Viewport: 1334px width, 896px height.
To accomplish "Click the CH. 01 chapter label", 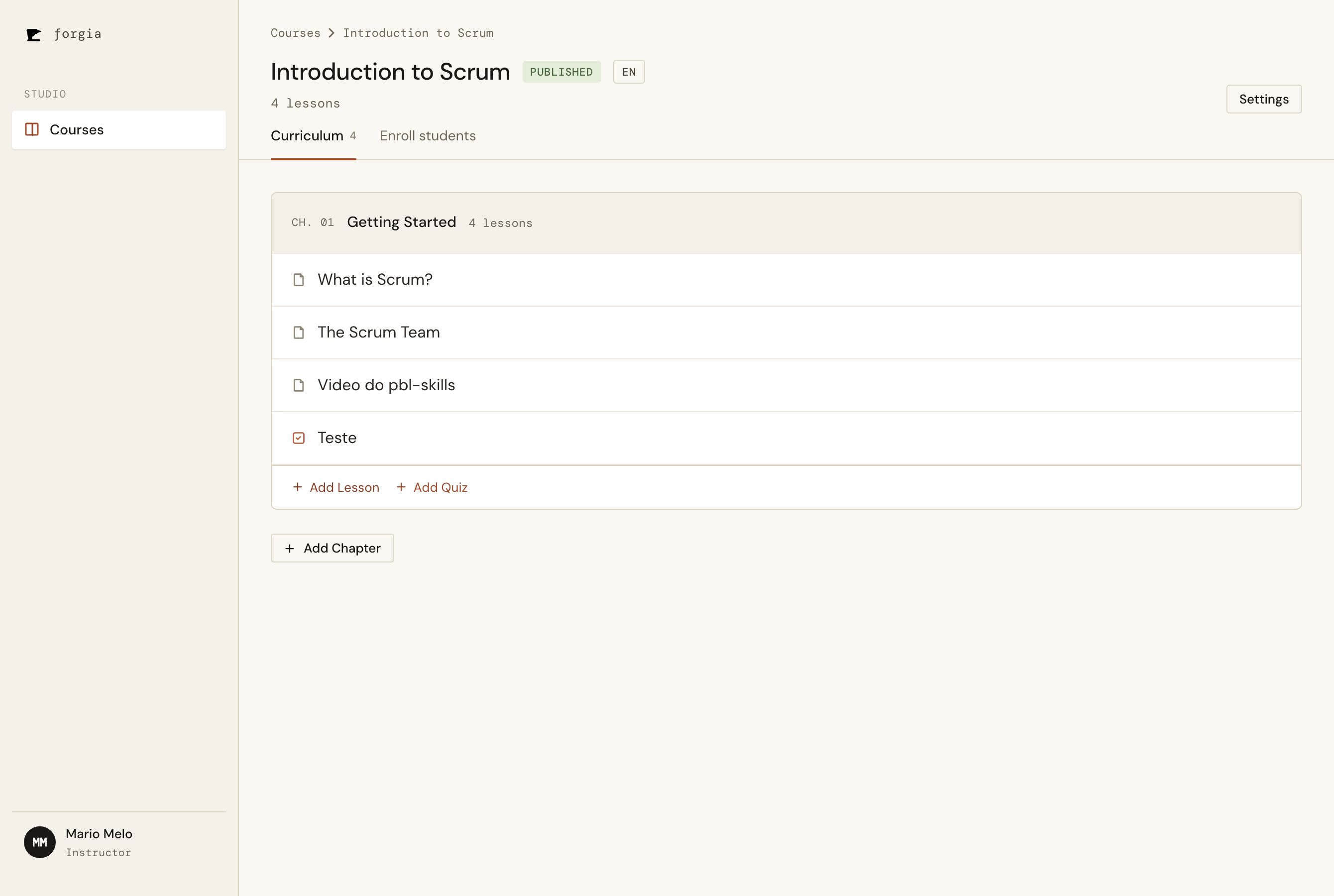I will (x=313, y=223).
